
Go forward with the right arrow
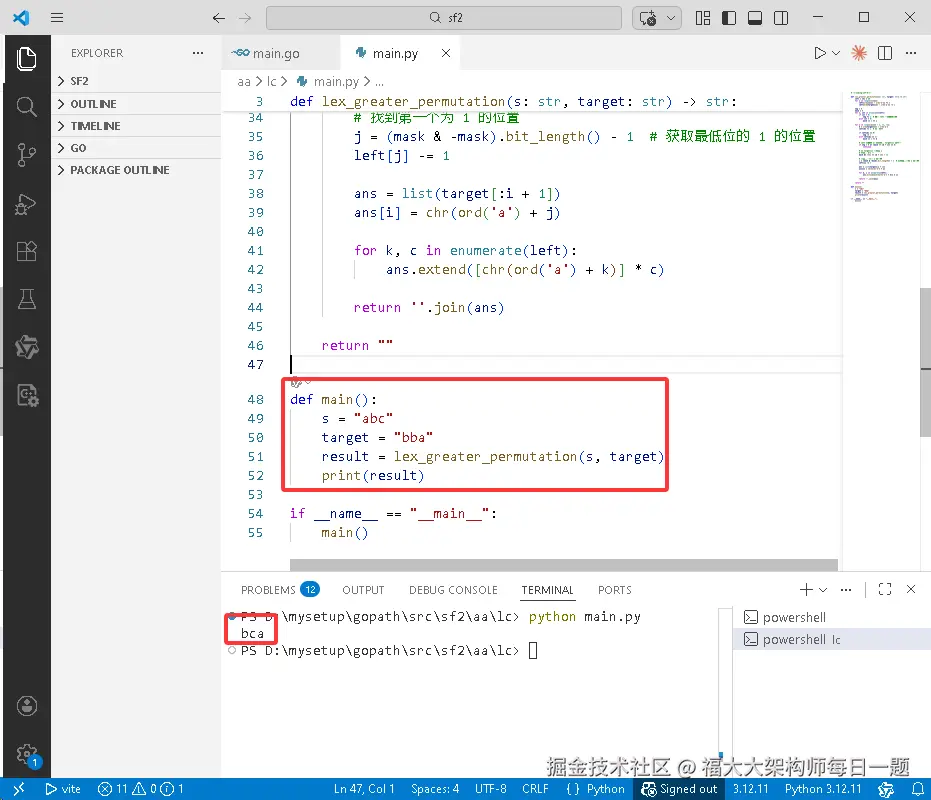click(245, 18)
